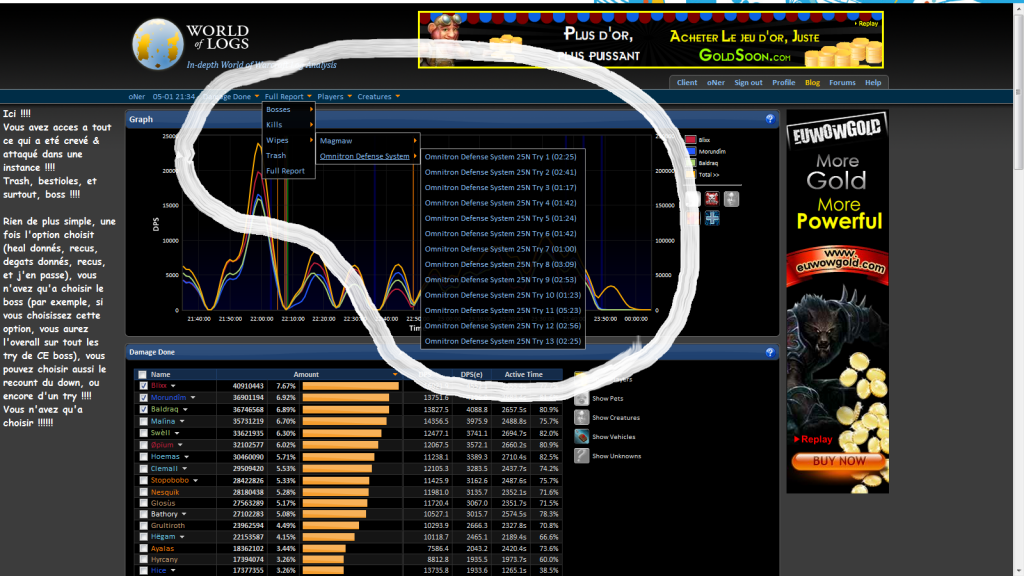1024x576 pixels.
Task: Open player Ayalas name link
Action: [163, 549]
